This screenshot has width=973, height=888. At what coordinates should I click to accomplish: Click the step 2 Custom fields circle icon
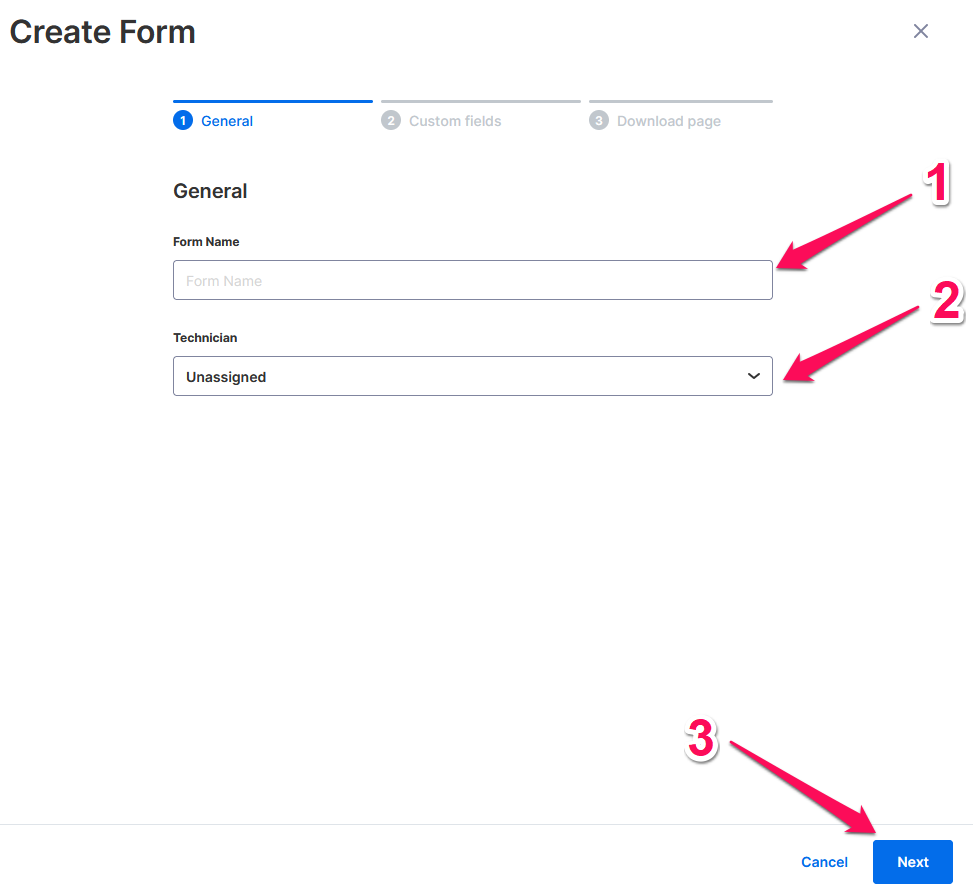pyautogui.click(x=391, y=120)
